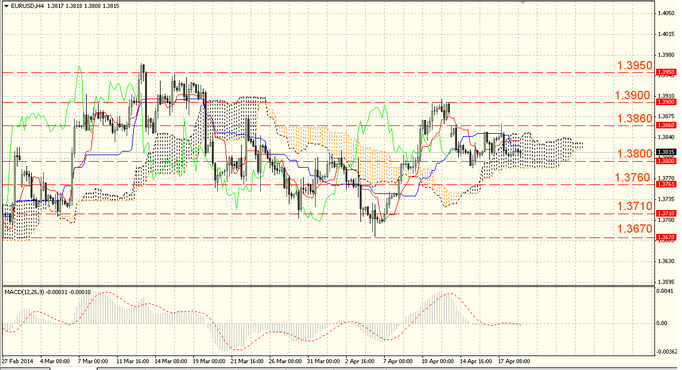This screenshot has height=370, width=682.
Task: Click the 0.0041 MACD scale value
Action: click(x=666, y=290)
